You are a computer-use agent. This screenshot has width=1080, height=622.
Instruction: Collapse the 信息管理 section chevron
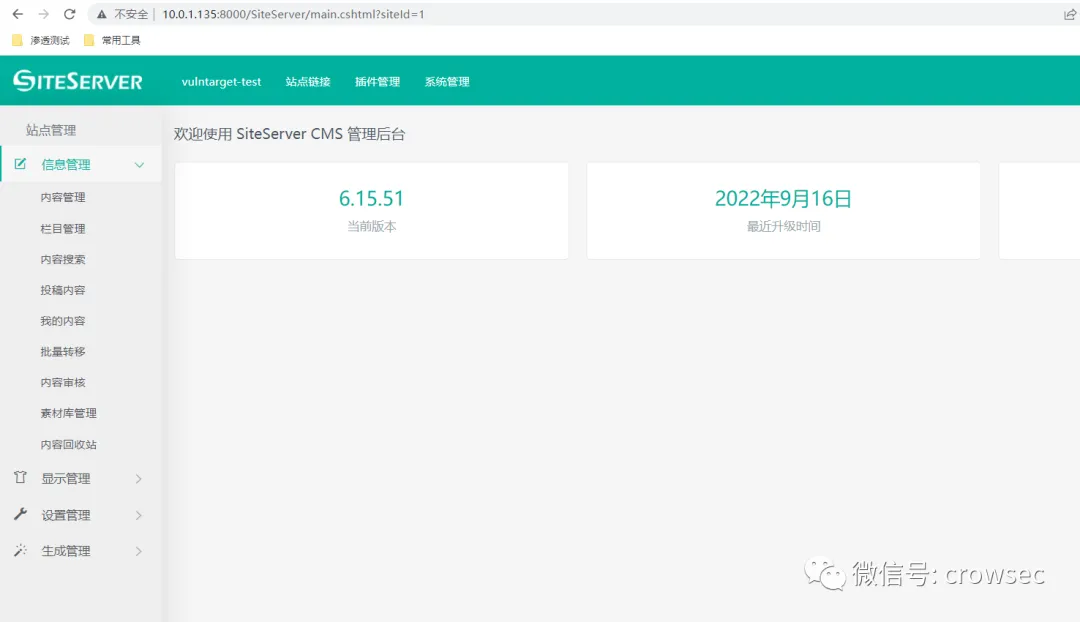click(x=139, y=165)
